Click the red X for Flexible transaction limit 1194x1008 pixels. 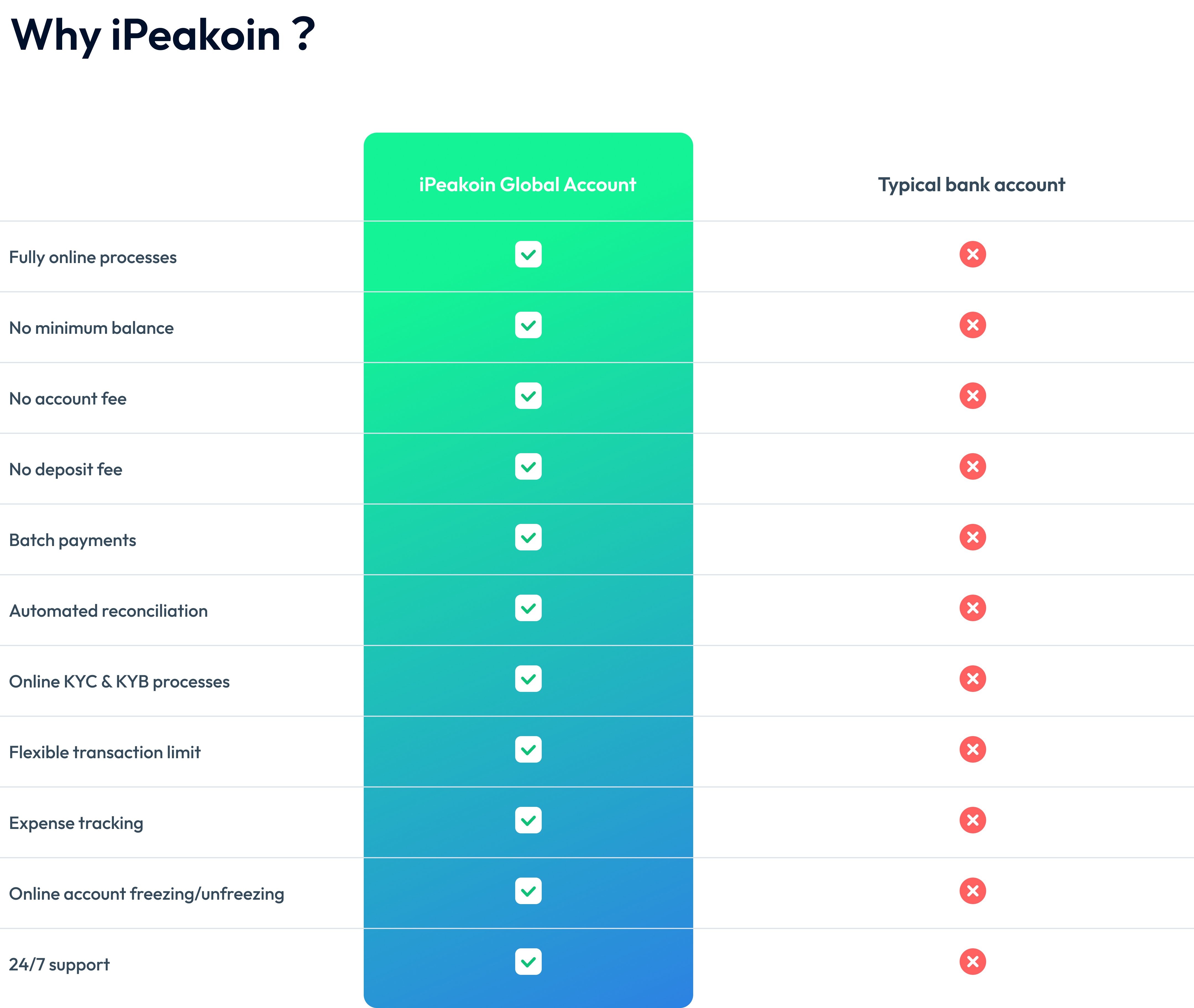point(972,750)
